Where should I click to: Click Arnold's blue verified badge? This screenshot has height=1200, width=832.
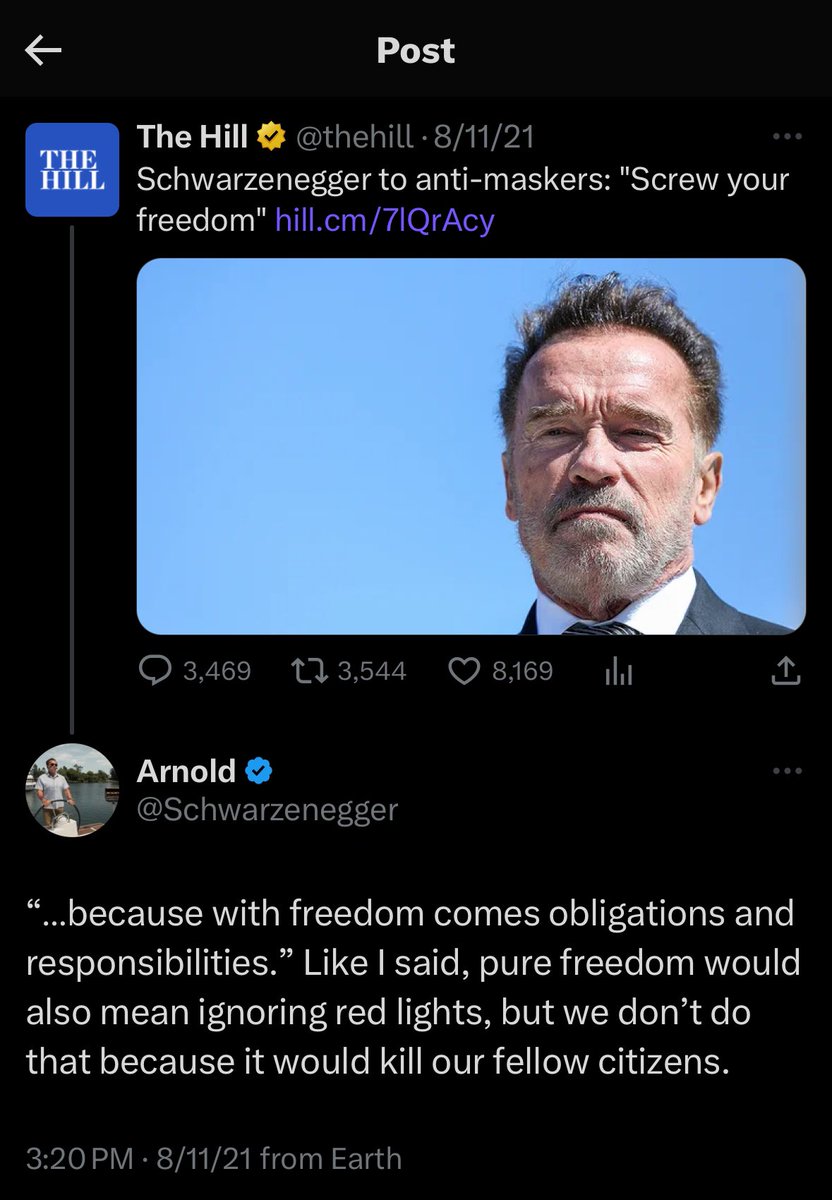click(x=258, y=772)
